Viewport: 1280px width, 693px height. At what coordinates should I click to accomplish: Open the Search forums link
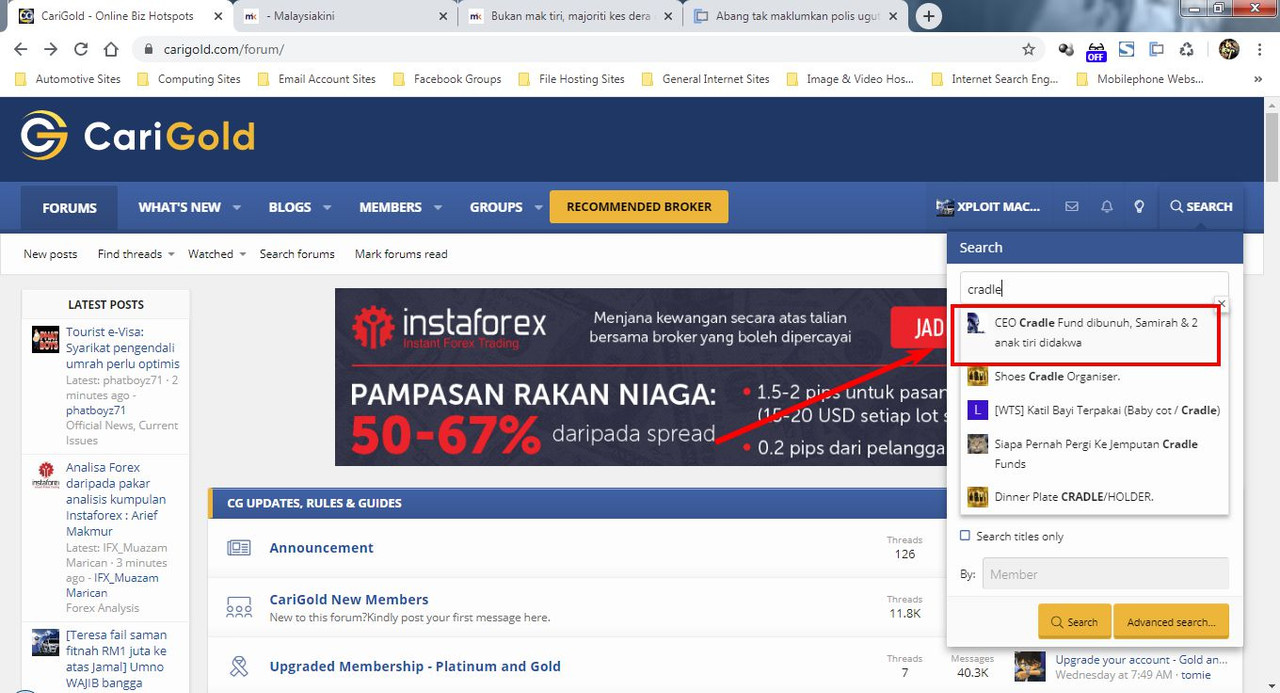(297, 254)
